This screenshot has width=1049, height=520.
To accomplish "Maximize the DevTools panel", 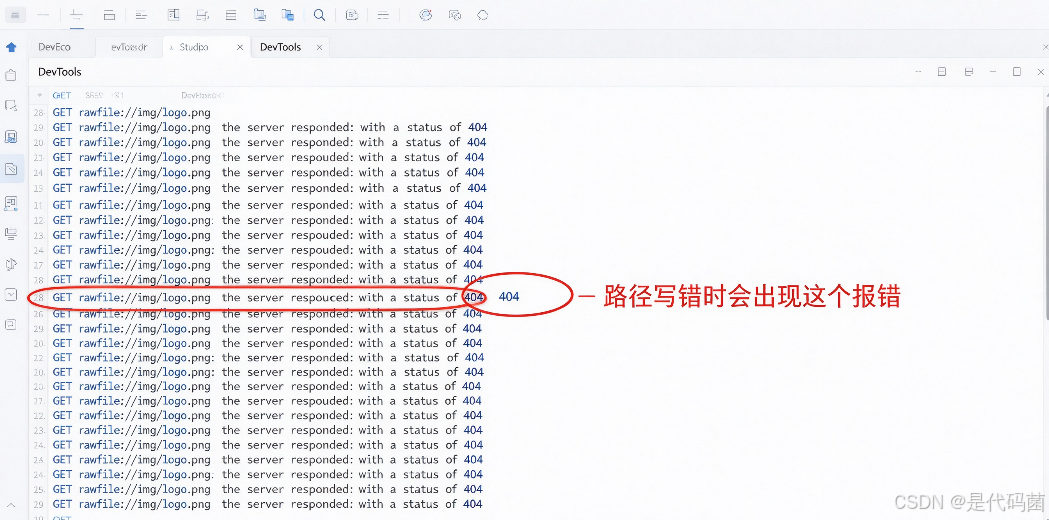I will (1017, 72).
